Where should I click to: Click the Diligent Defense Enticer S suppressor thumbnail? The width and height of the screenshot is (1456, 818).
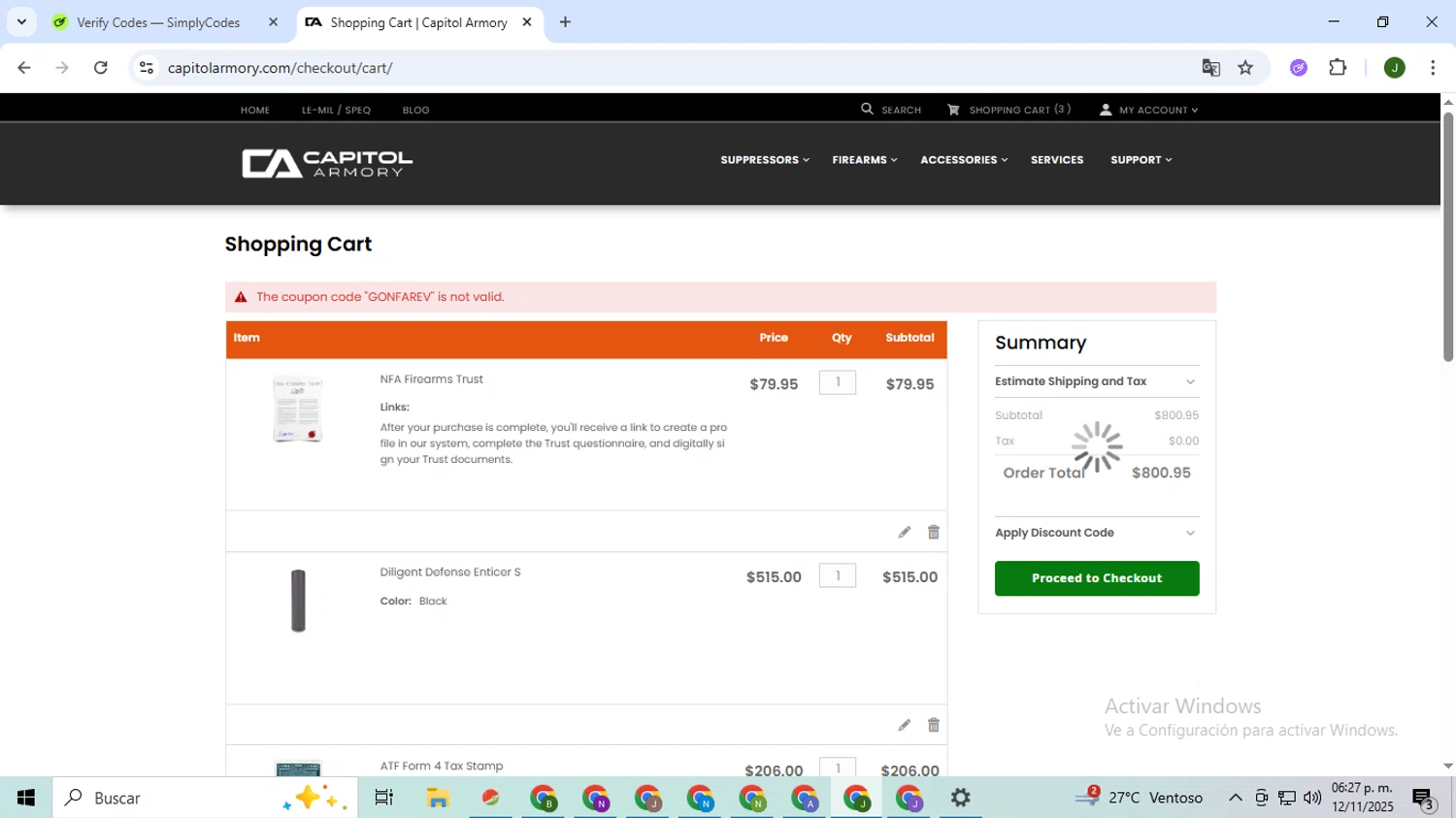[x=298, y=601]
